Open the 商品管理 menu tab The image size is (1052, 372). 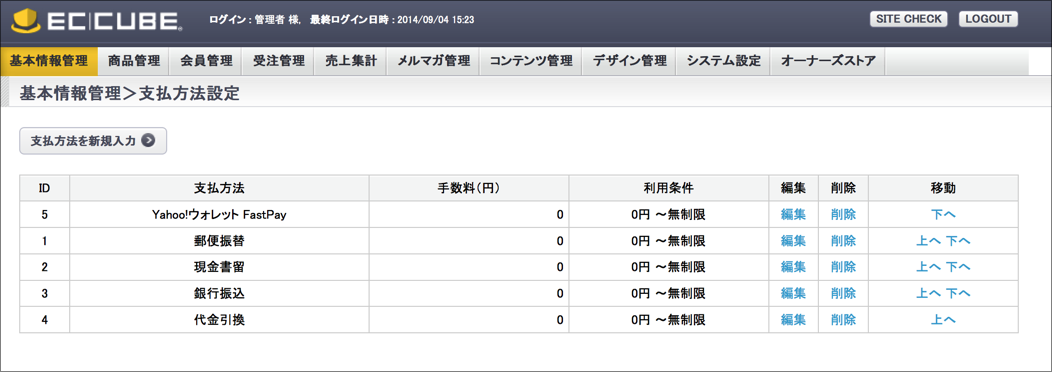pyautogui.click(x=134, y=61)
